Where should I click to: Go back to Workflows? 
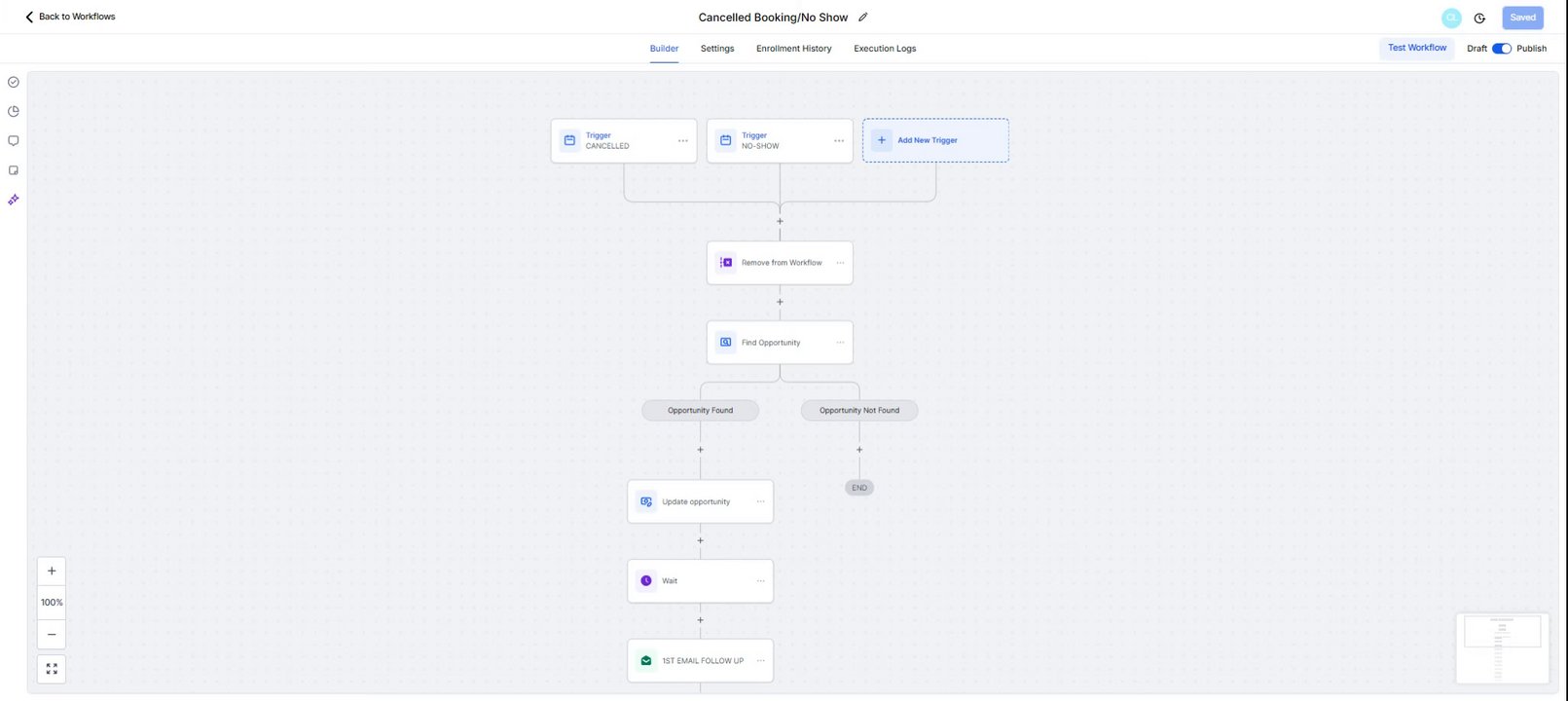click(x=69, y=17)
